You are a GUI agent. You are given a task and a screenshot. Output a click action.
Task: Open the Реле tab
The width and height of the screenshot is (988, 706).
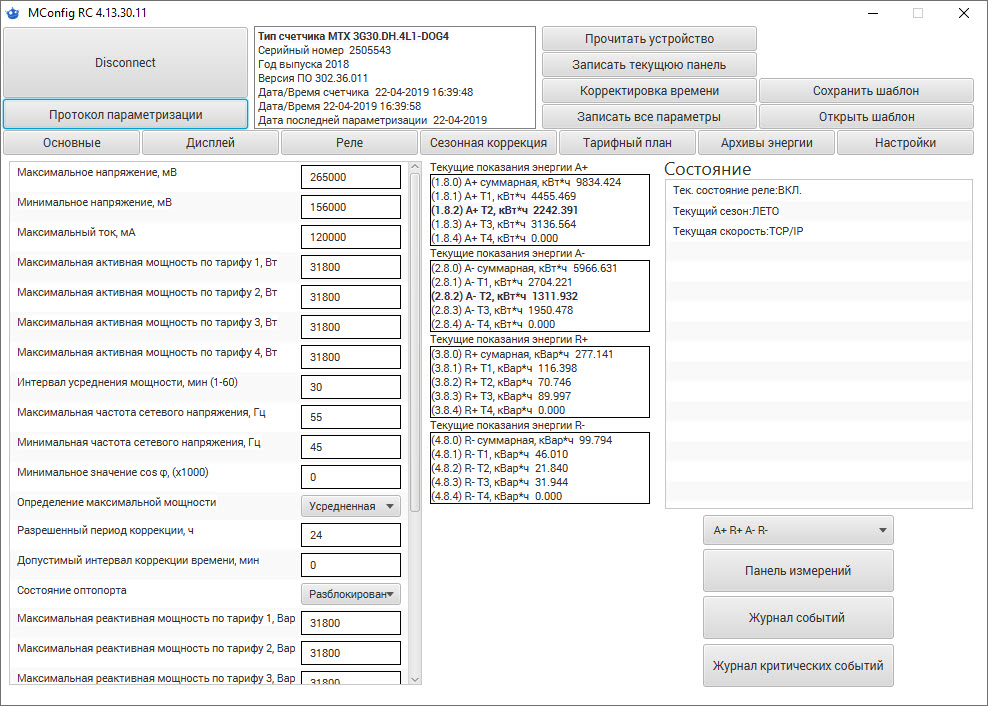pos(350,143)
